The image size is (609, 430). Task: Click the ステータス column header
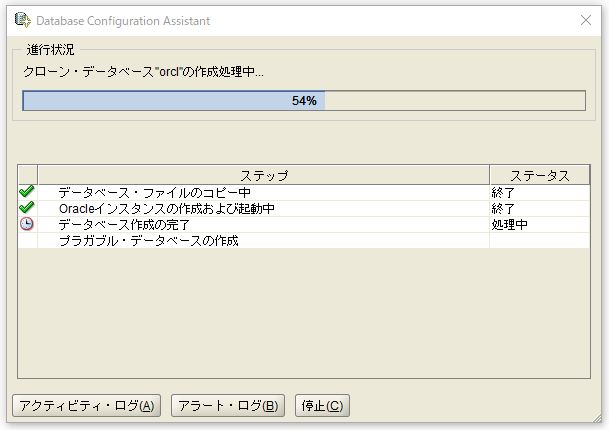pyautogui.click(x=539, y=175)
